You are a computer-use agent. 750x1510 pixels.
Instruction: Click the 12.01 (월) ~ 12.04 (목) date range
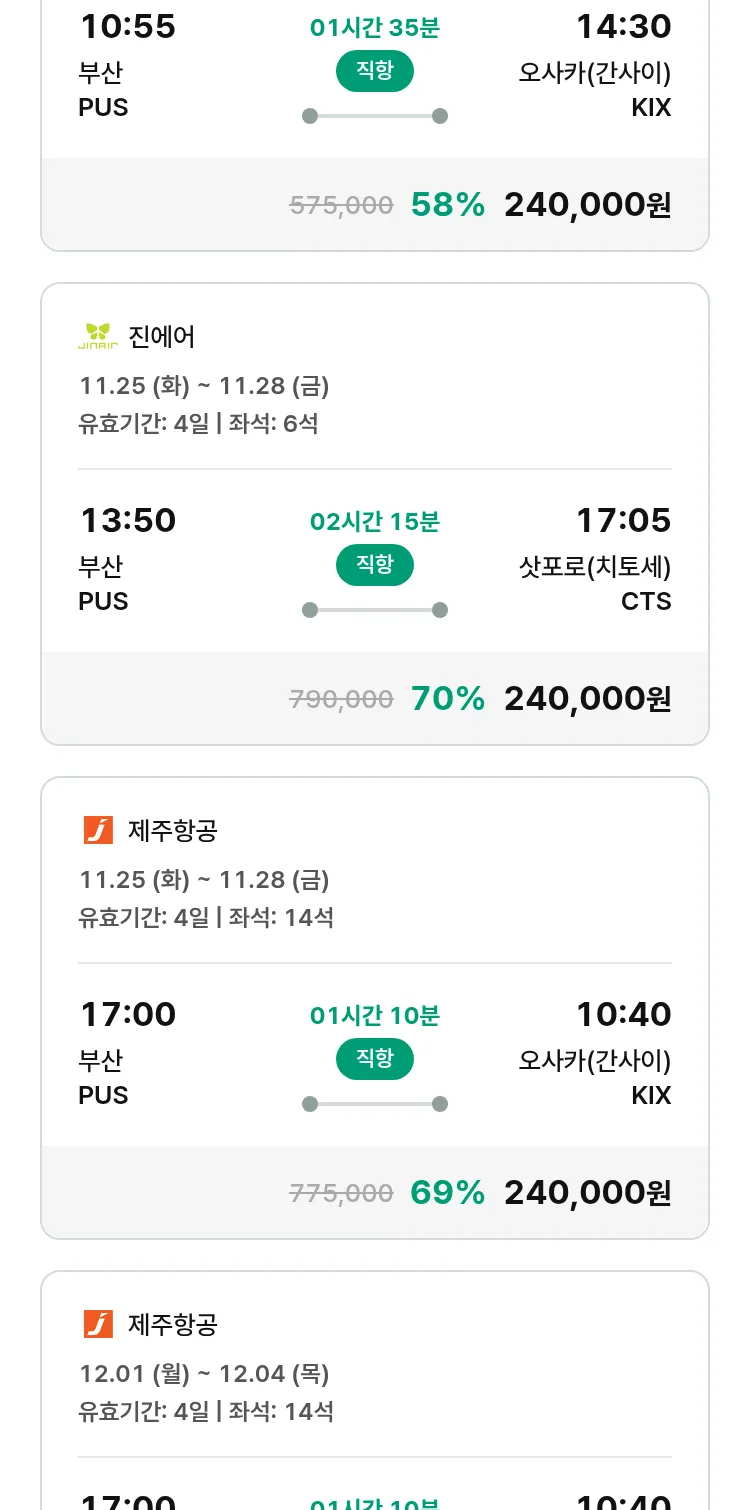click(204, 1374)
